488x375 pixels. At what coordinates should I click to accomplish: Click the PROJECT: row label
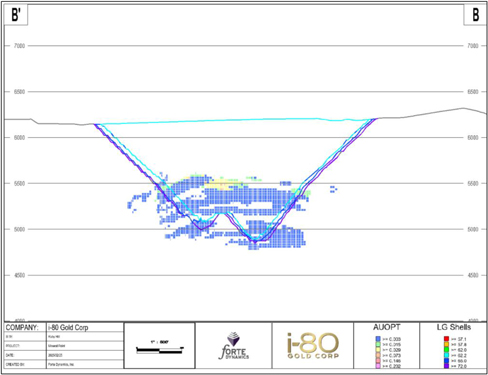13,346
